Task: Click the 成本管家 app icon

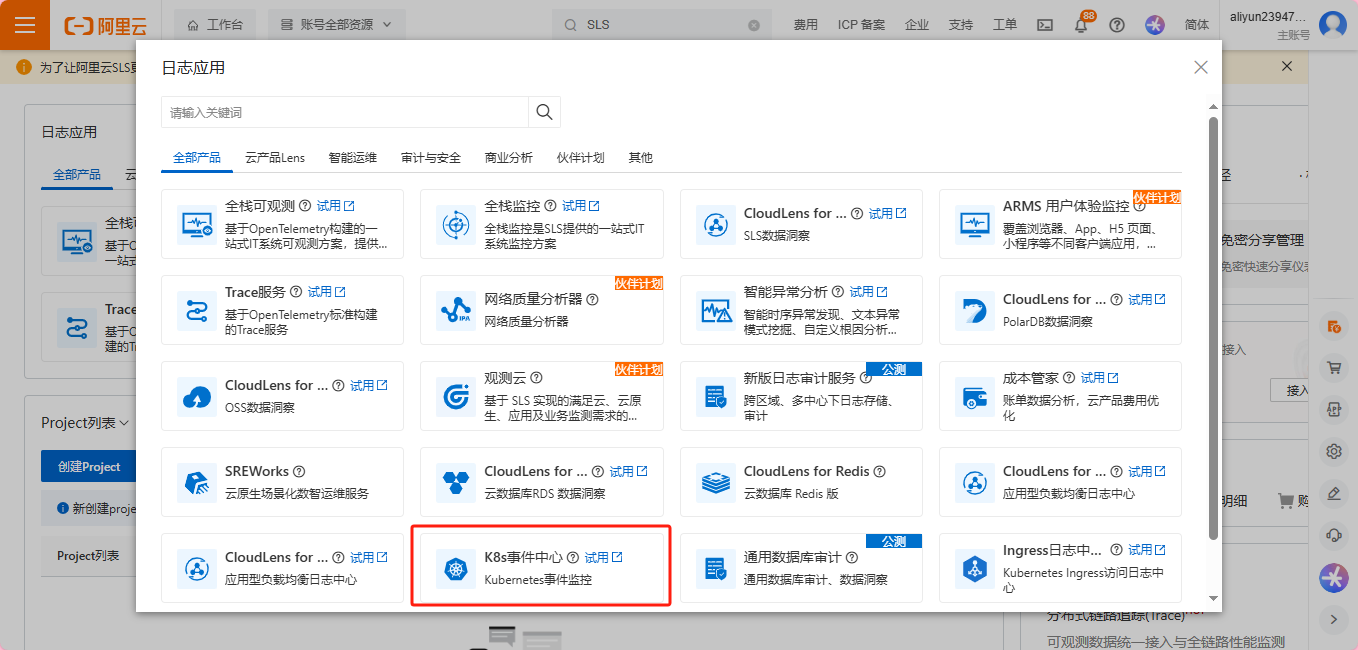Action: point(974,396)
